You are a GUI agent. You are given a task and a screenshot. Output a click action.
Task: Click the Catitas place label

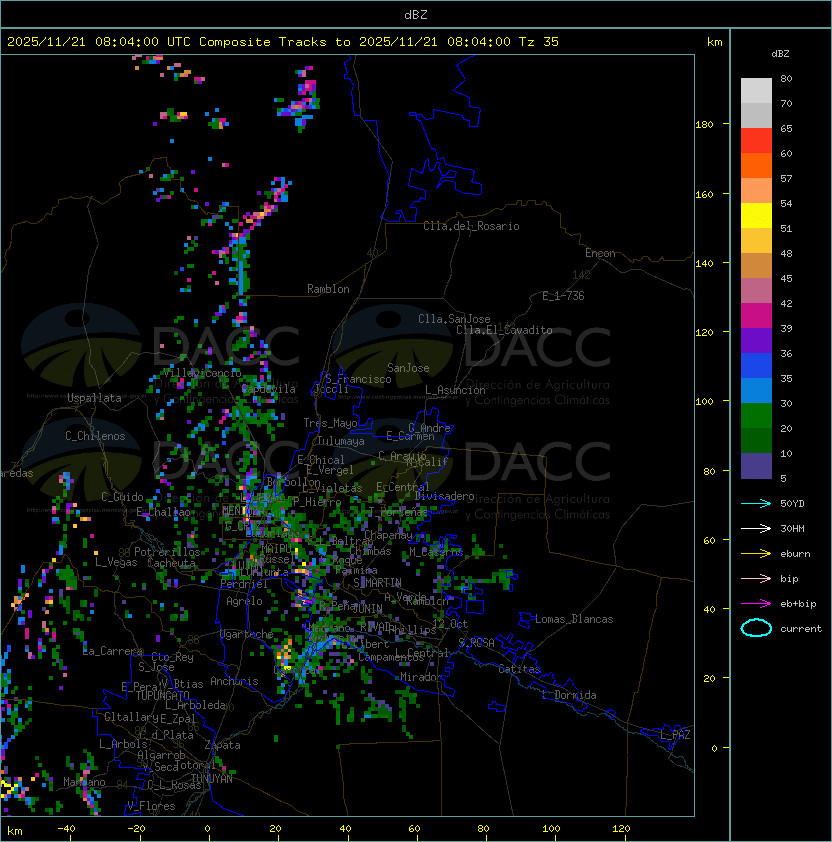click(x=519, y=669)
